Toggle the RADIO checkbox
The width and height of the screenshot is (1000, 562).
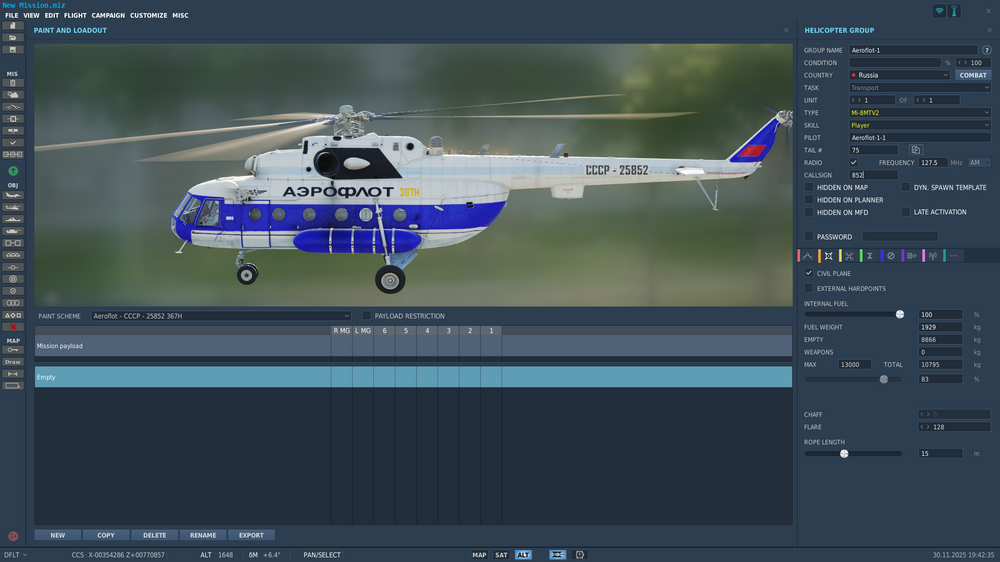coord(853,162)
